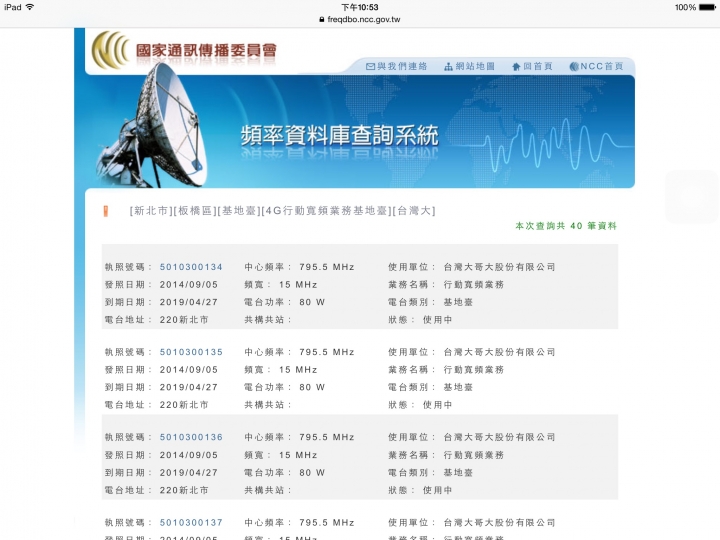Click 15 MHz bandwidth in record 5010300136
The width and height of the screenshot is (720, 540).
click(x=298, y=455)
